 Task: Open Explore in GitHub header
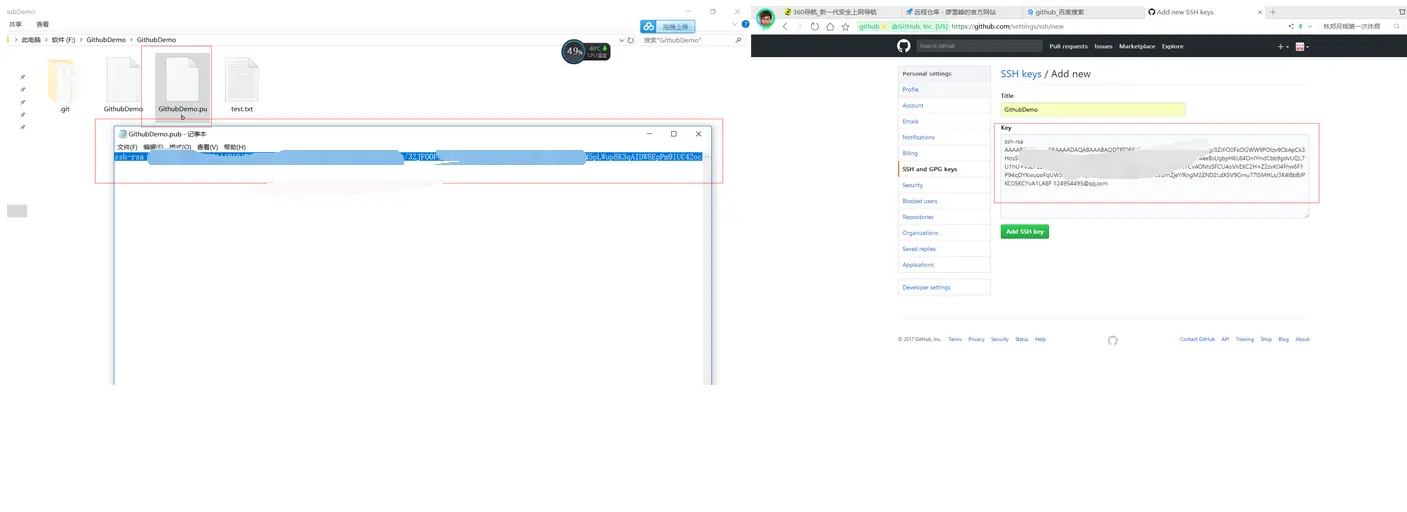1172,46
